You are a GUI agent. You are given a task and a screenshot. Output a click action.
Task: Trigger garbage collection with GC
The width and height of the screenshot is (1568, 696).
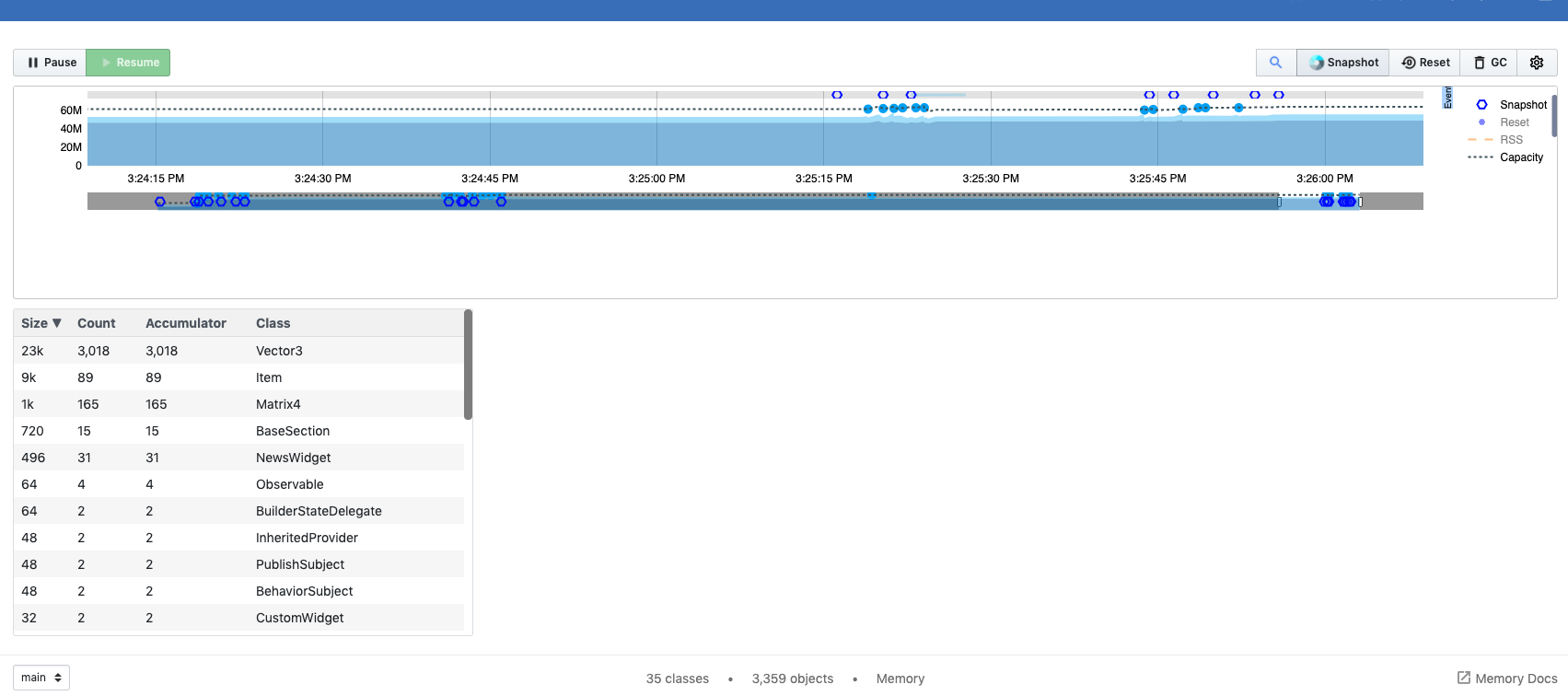point(1490,63)
